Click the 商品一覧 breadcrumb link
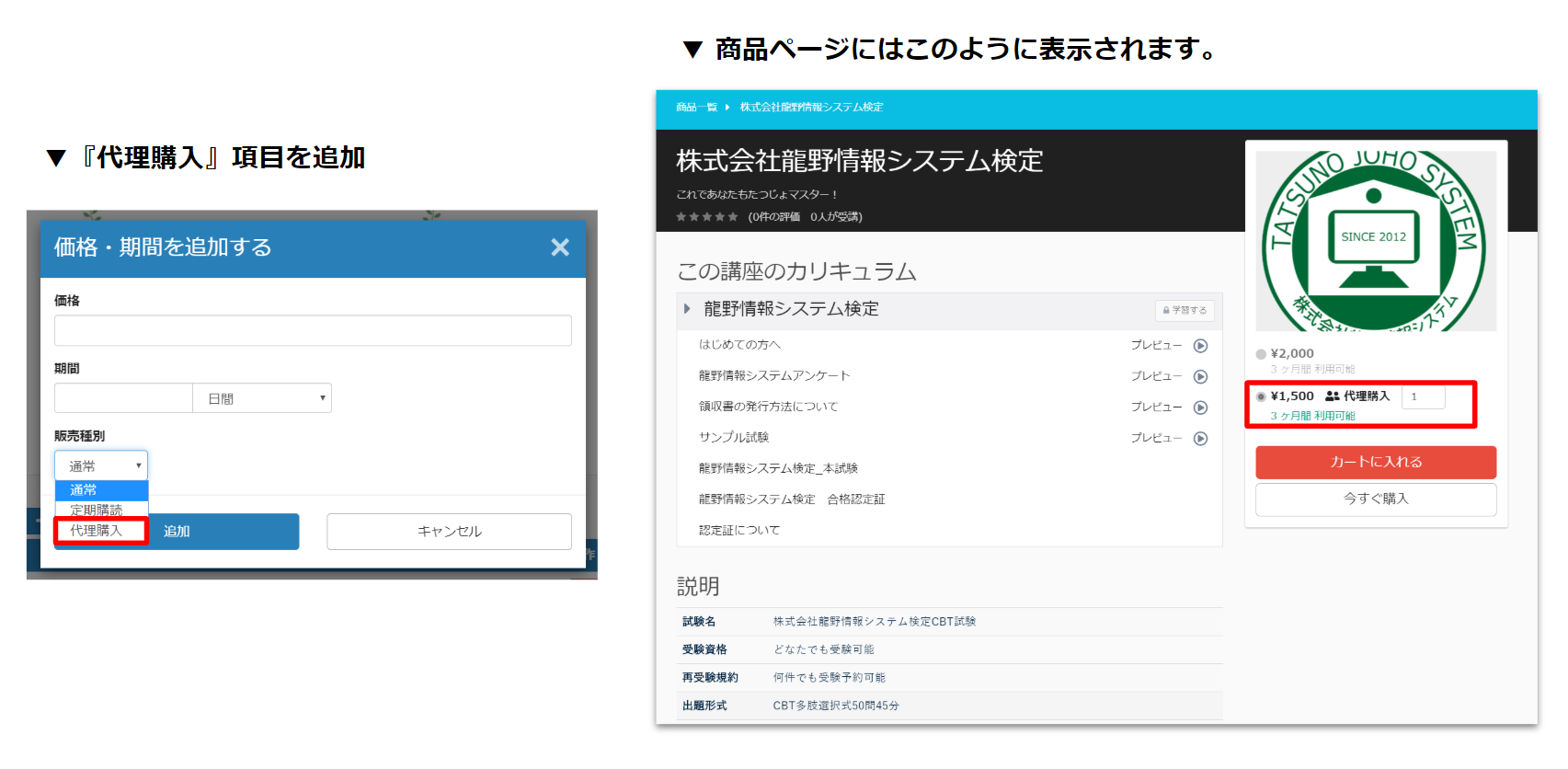This screenshot has height=769, width=1568. point(696,108)
